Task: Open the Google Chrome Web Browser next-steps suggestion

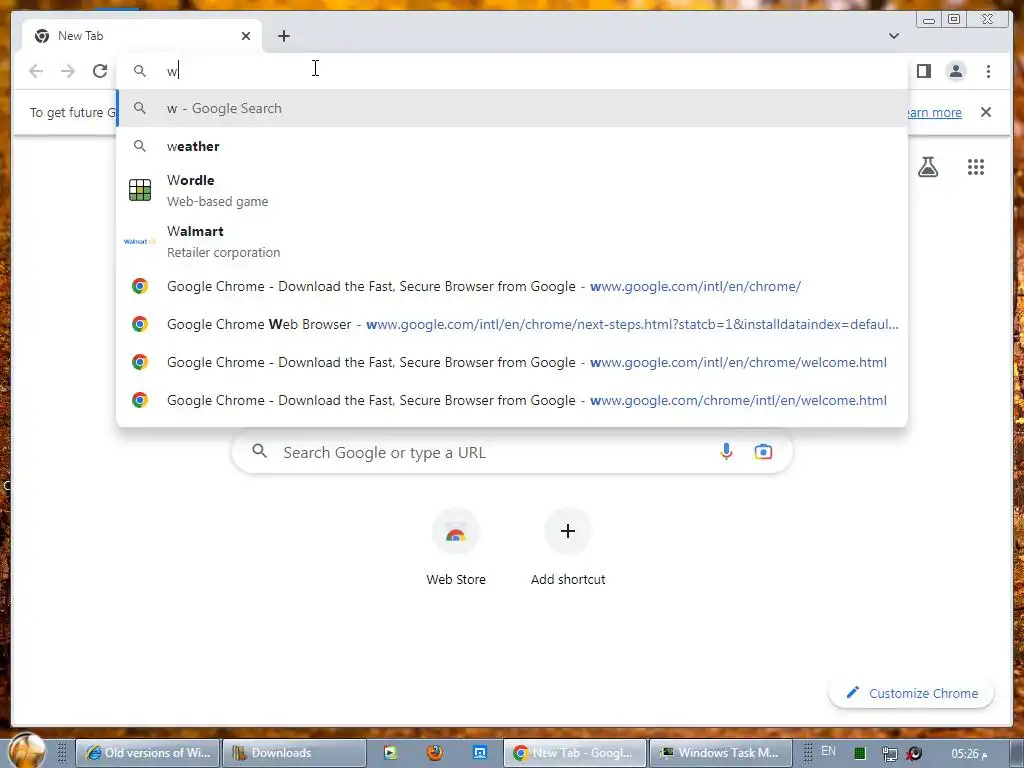Action: pos(512,324)
